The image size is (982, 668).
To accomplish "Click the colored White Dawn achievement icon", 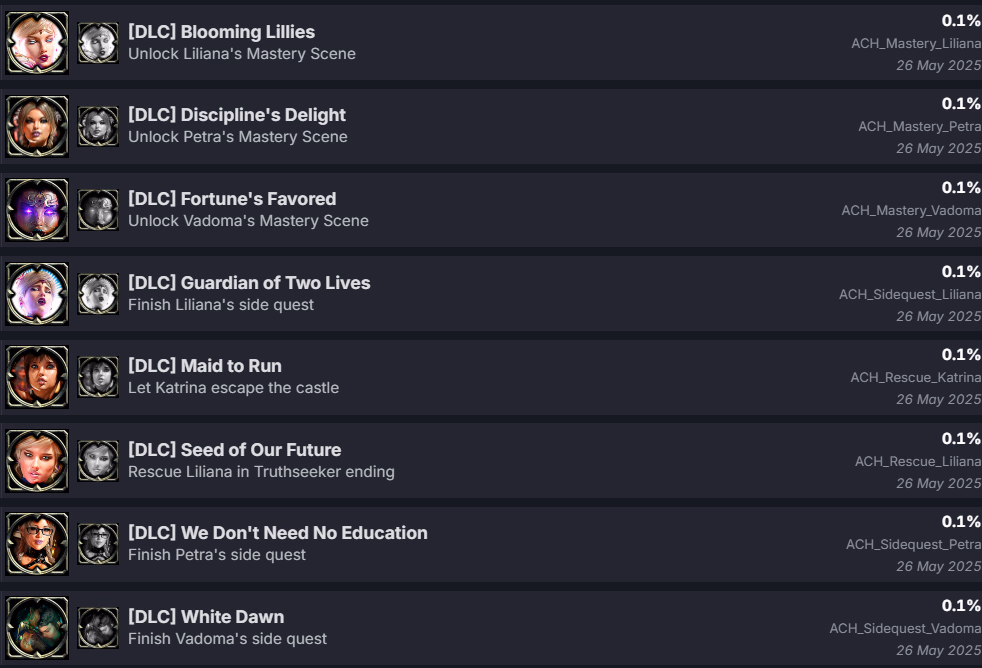I will [37, 629].
